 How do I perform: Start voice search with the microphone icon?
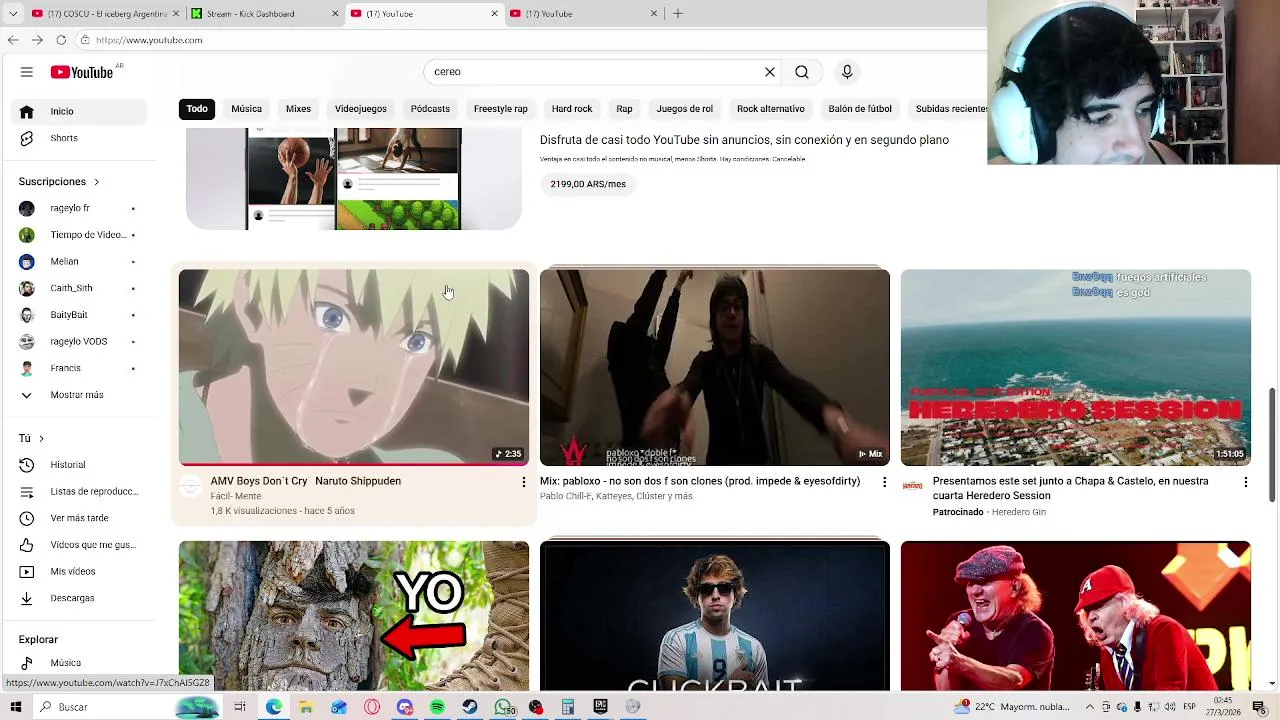pyautogui.click(x=847, y=72)
